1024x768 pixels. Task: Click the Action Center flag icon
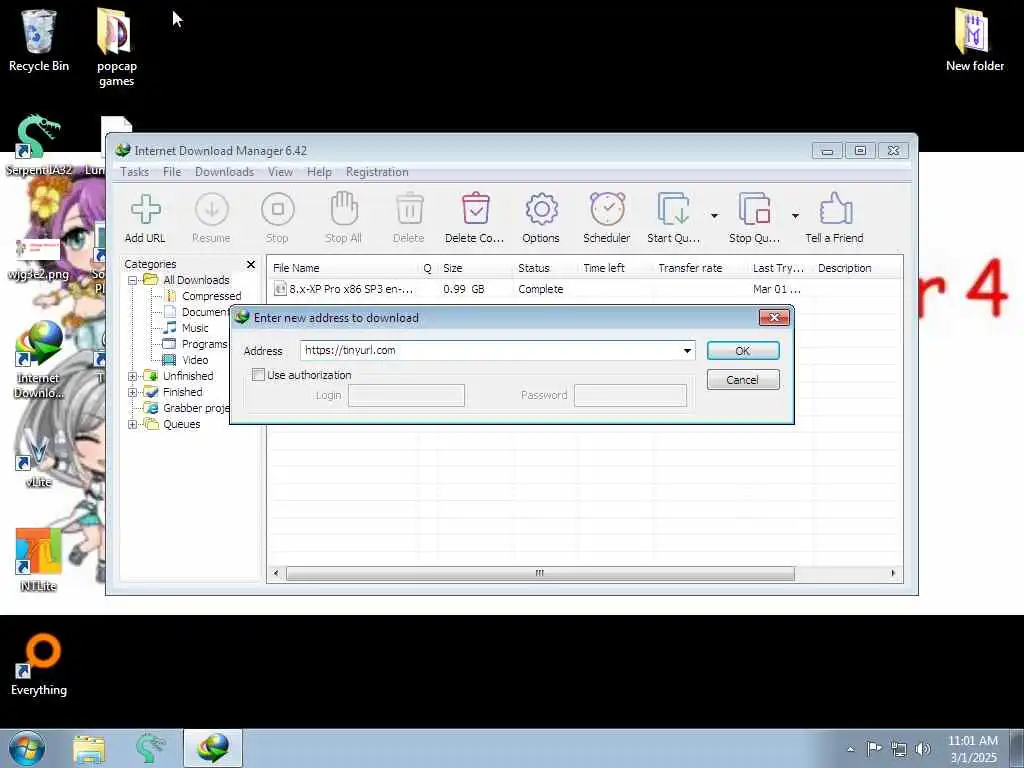(x=874, y=748)
